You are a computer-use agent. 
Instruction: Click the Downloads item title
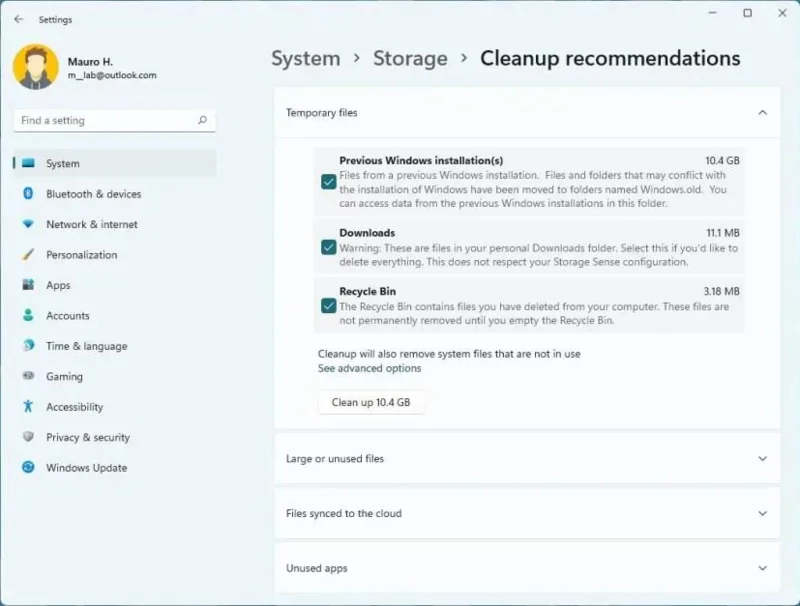pos(367,233)
